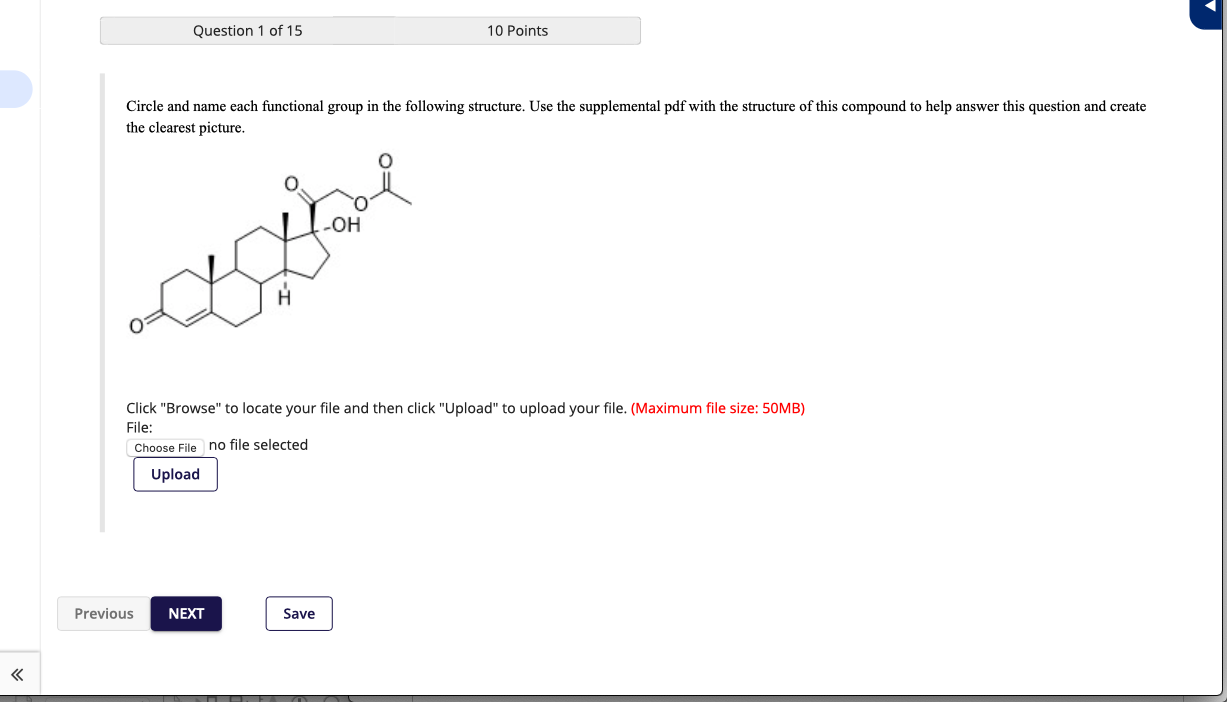Viewport: 1227px width, 702px height.
Task: Click the blue rounded tab on the left edge
Action: 14,89
